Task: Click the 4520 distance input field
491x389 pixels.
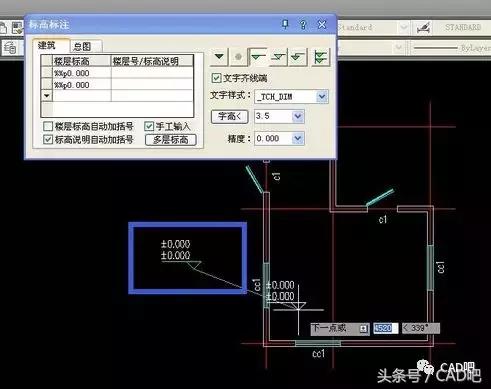Action: pyautogui.click(x=385, y=328)
